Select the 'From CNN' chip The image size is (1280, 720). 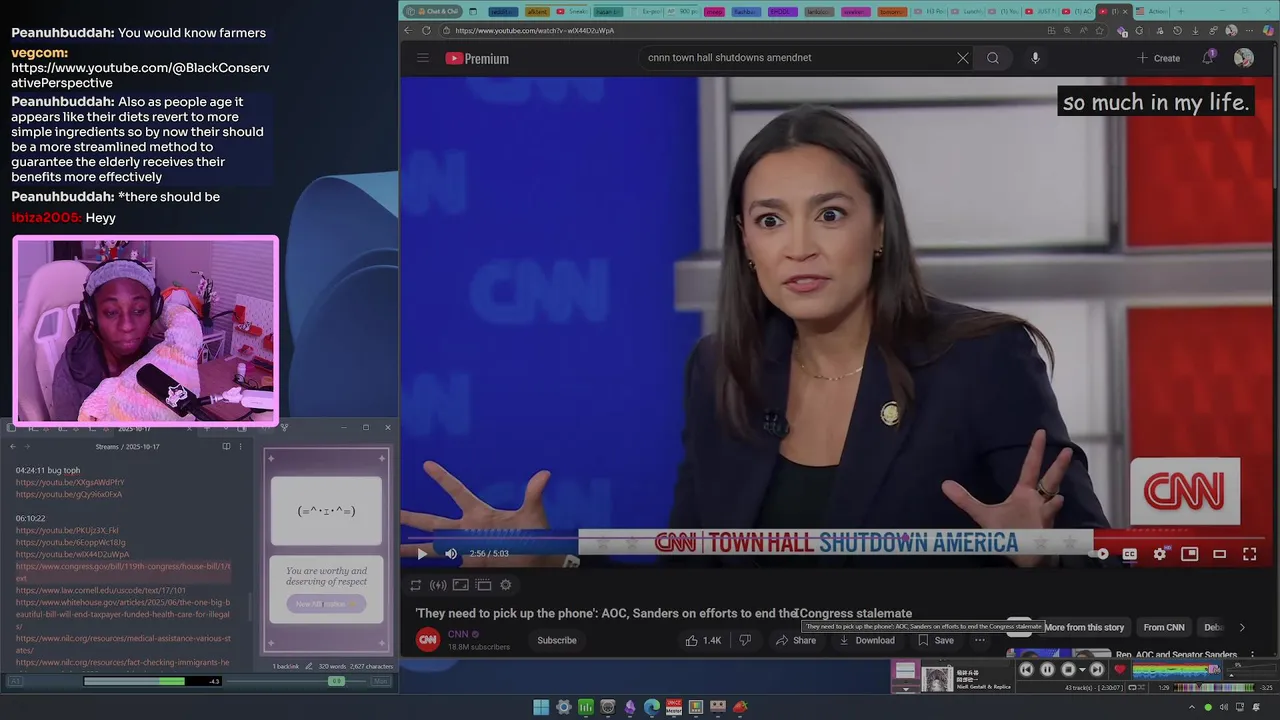tap(1164, 627)
